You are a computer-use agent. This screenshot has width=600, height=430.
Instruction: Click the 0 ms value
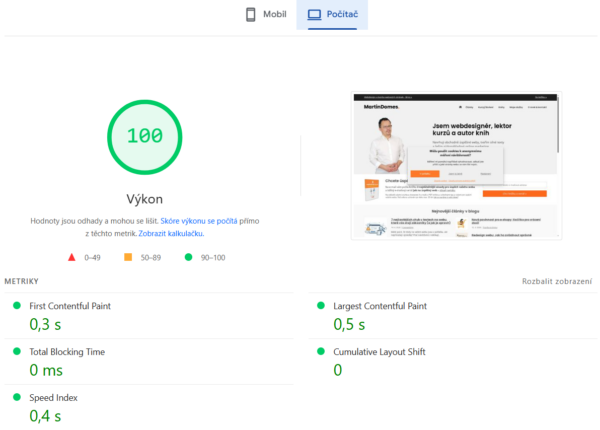coord(46,370)
